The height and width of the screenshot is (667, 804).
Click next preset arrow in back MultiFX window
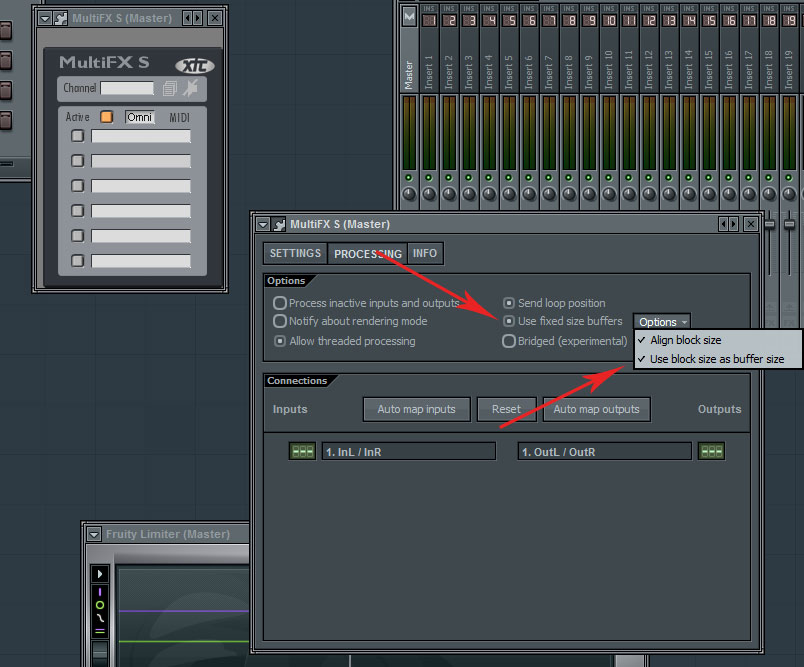(198, 18)
